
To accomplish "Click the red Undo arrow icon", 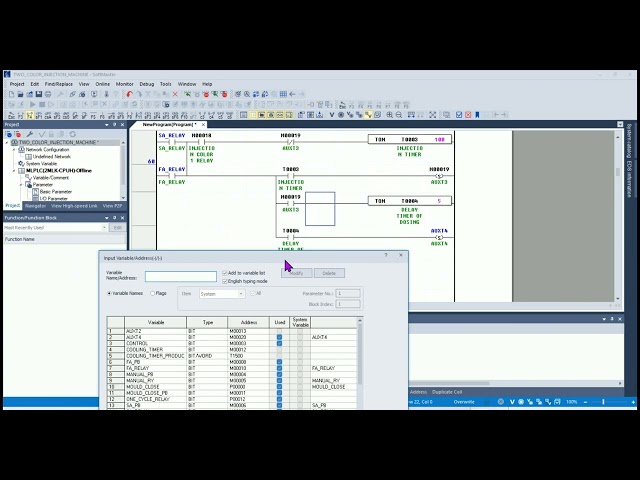I will (129, 94).
